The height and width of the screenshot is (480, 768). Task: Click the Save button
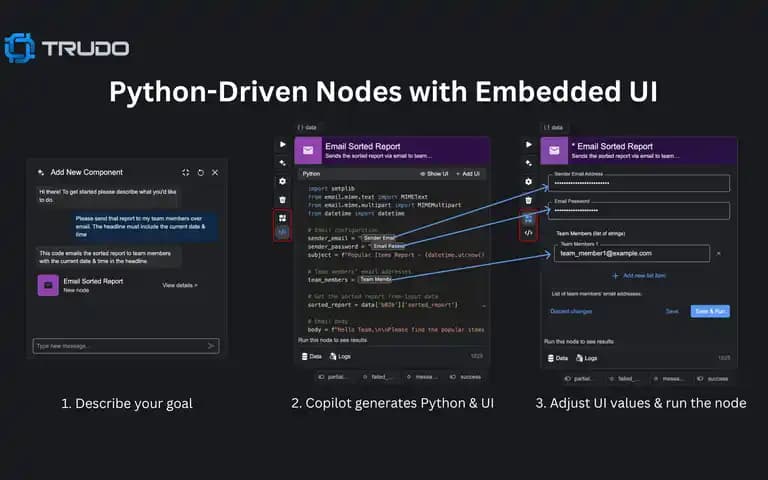pyautogui.click(x=672, y=311)
